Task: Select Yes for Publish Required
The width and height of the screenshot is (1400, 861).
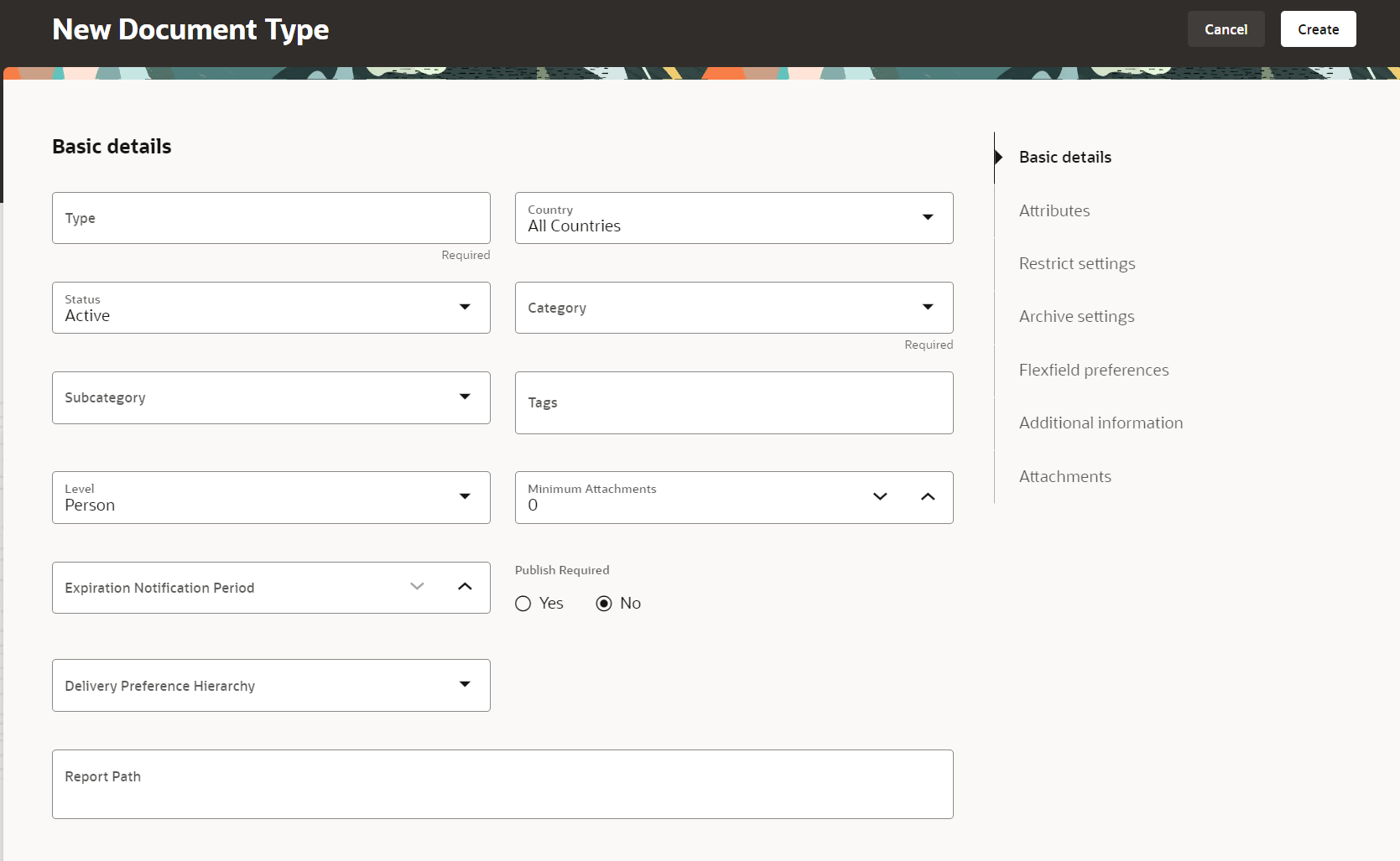Action: pos(523,604)
